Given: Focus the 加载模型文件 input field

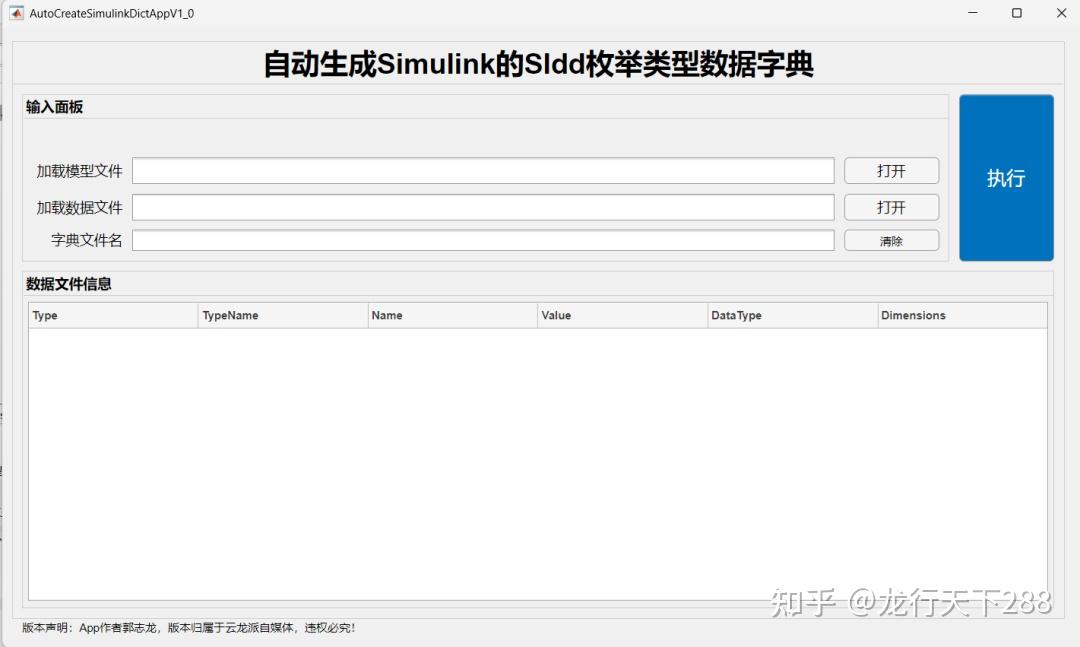Looking at the screenshot, I should [x=483, y=171].
